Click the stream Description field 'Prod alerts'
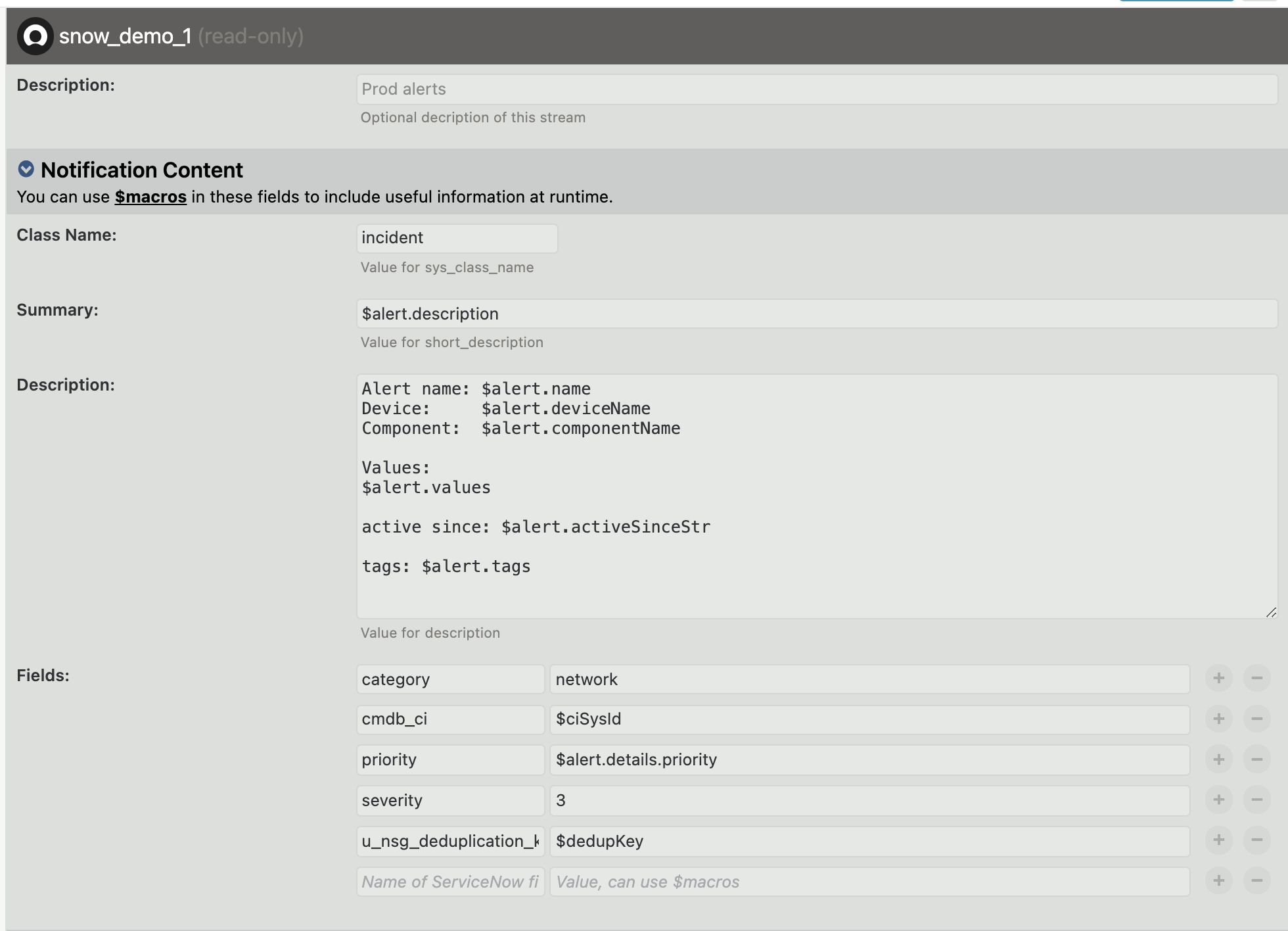This screenshot has height=931, width=1288. (817, 89)
